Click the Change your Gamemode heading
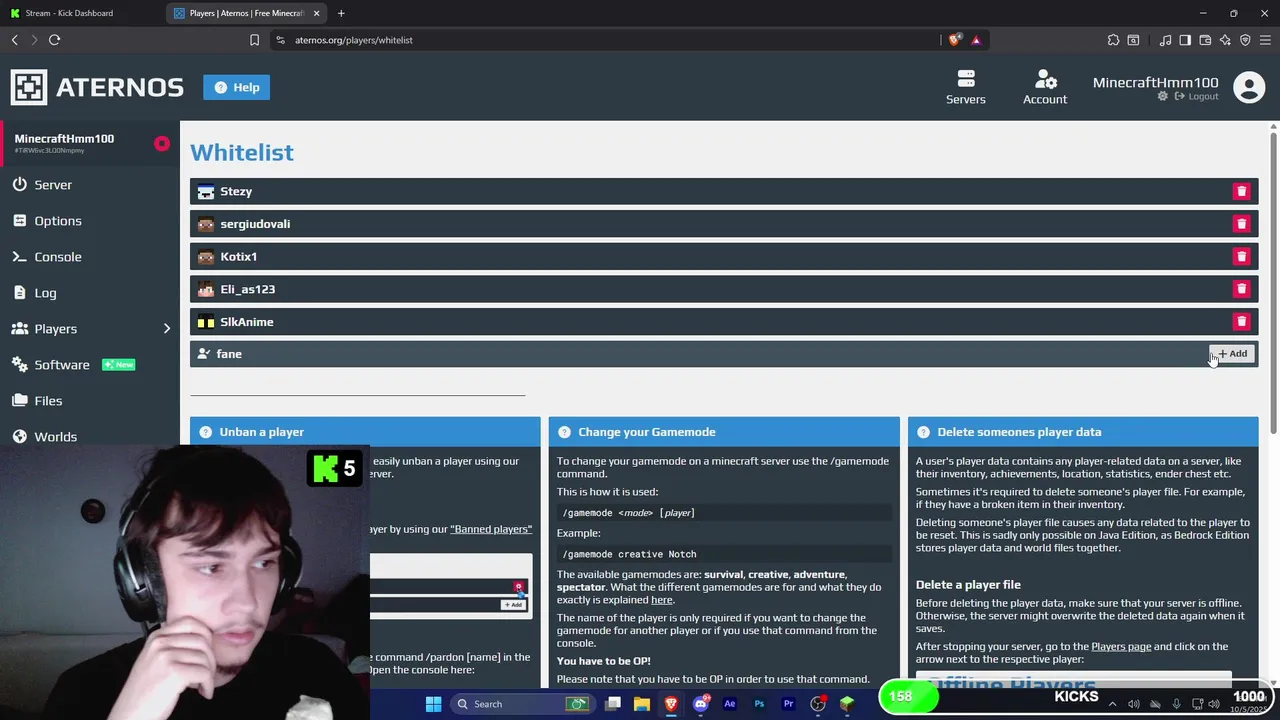1280x720 pixels. pos(647,432)
